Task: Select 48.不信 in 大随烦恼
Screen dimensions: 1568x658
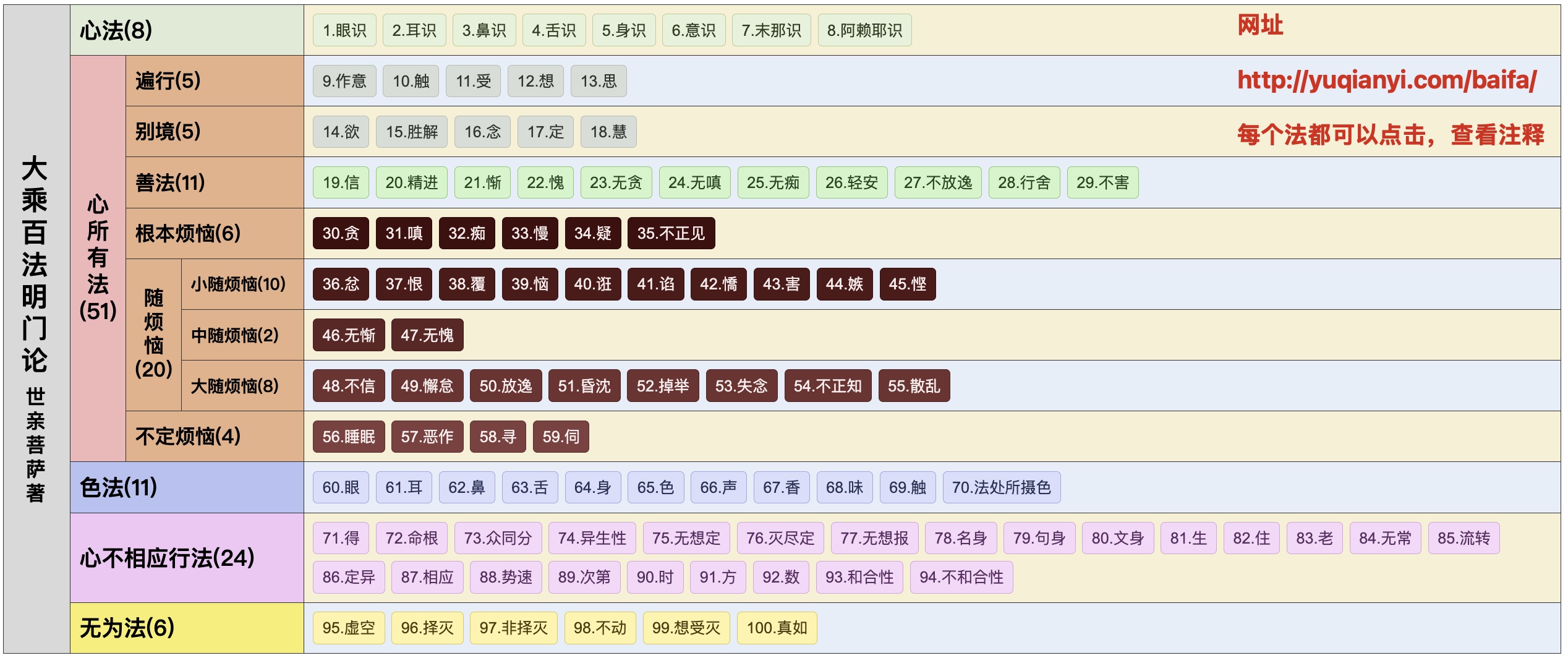Action: [349, 386]
